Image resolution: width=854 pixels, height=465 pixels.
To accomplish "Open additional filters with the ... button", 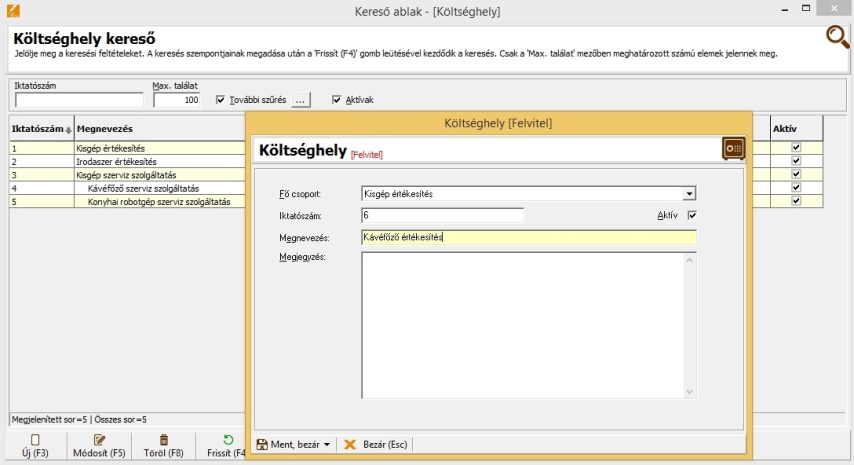I will (302, 100).
